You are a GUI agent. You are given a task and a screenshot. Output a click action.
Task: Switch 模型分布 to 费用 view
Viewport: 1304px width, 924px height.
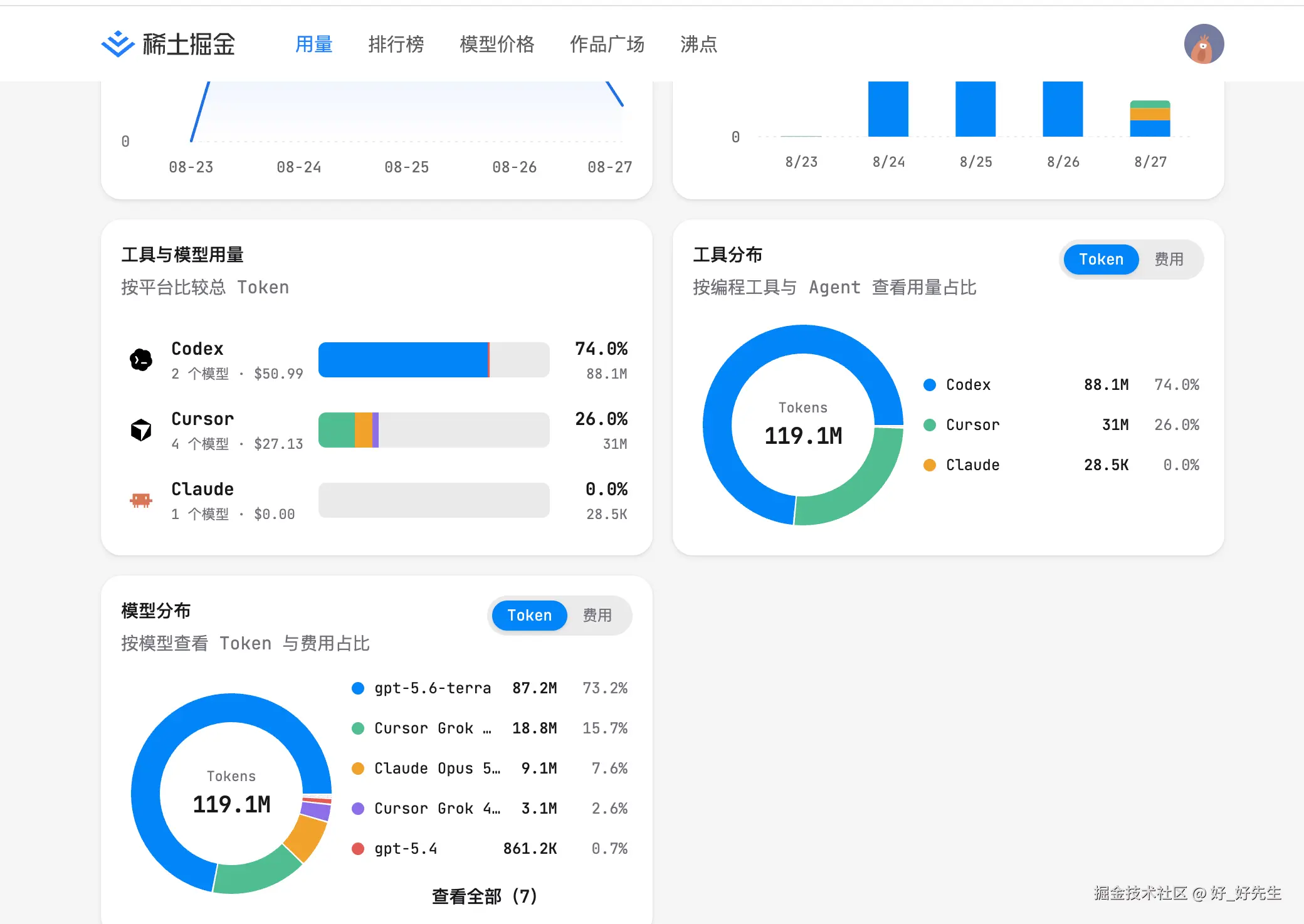pos(597,616)
